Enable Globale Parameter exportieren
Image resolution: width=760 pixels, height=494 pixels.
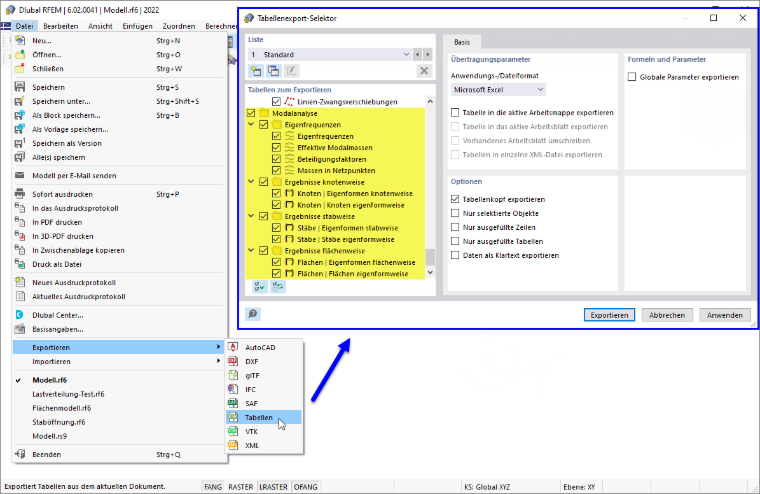(632, 77)
